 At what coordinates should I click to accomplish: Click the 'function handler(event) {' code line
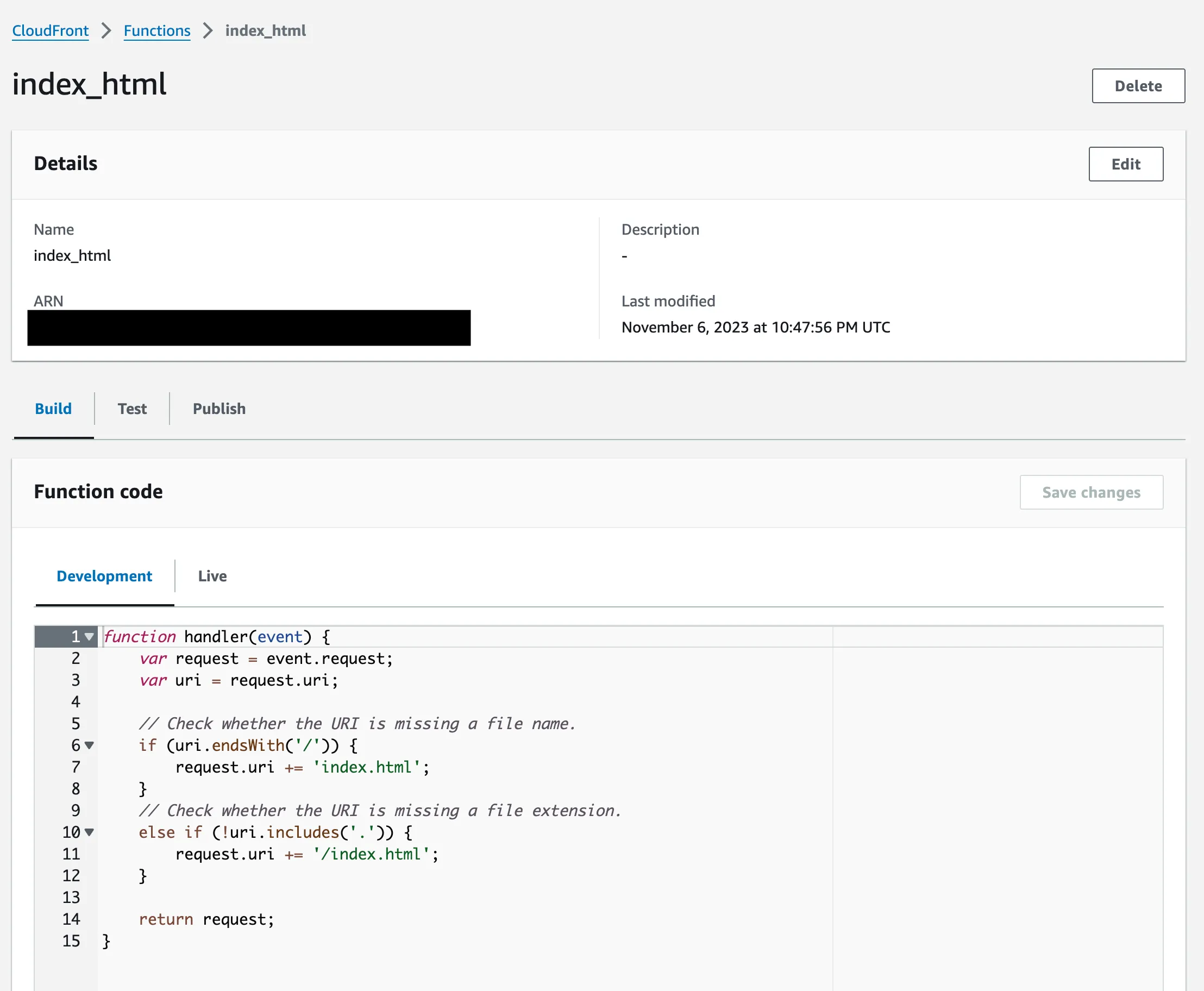(217, 637)
